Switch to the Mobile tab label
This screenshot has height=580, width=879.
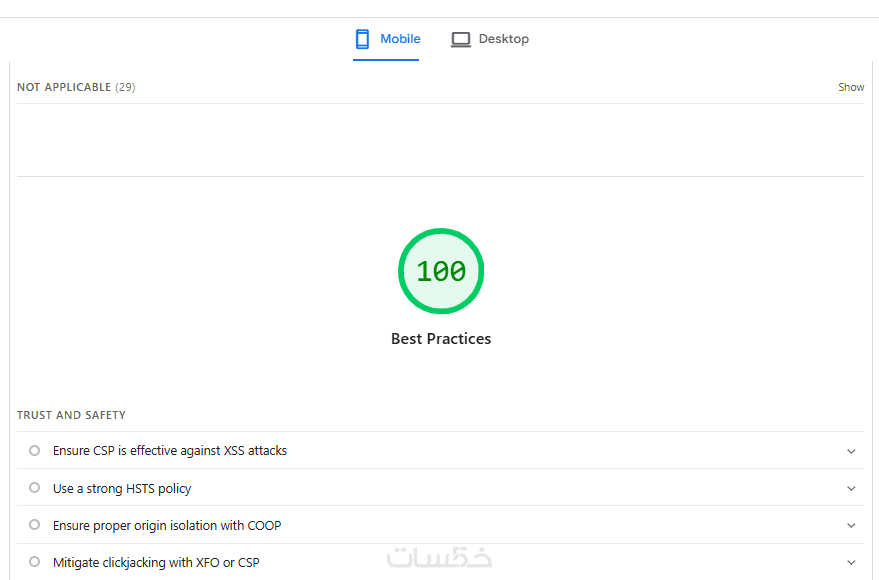400,39
